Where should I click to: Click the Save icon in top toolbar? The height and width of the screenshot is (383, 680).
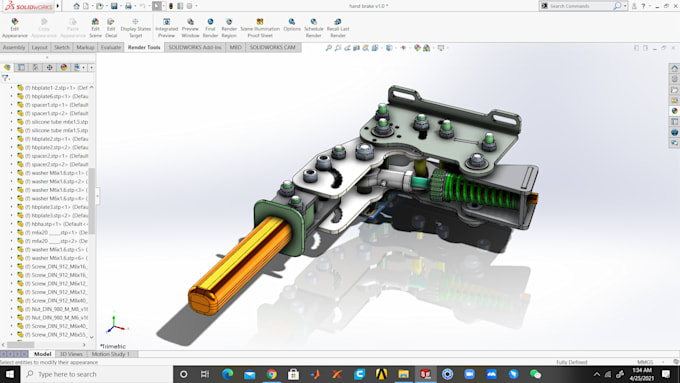114,6
